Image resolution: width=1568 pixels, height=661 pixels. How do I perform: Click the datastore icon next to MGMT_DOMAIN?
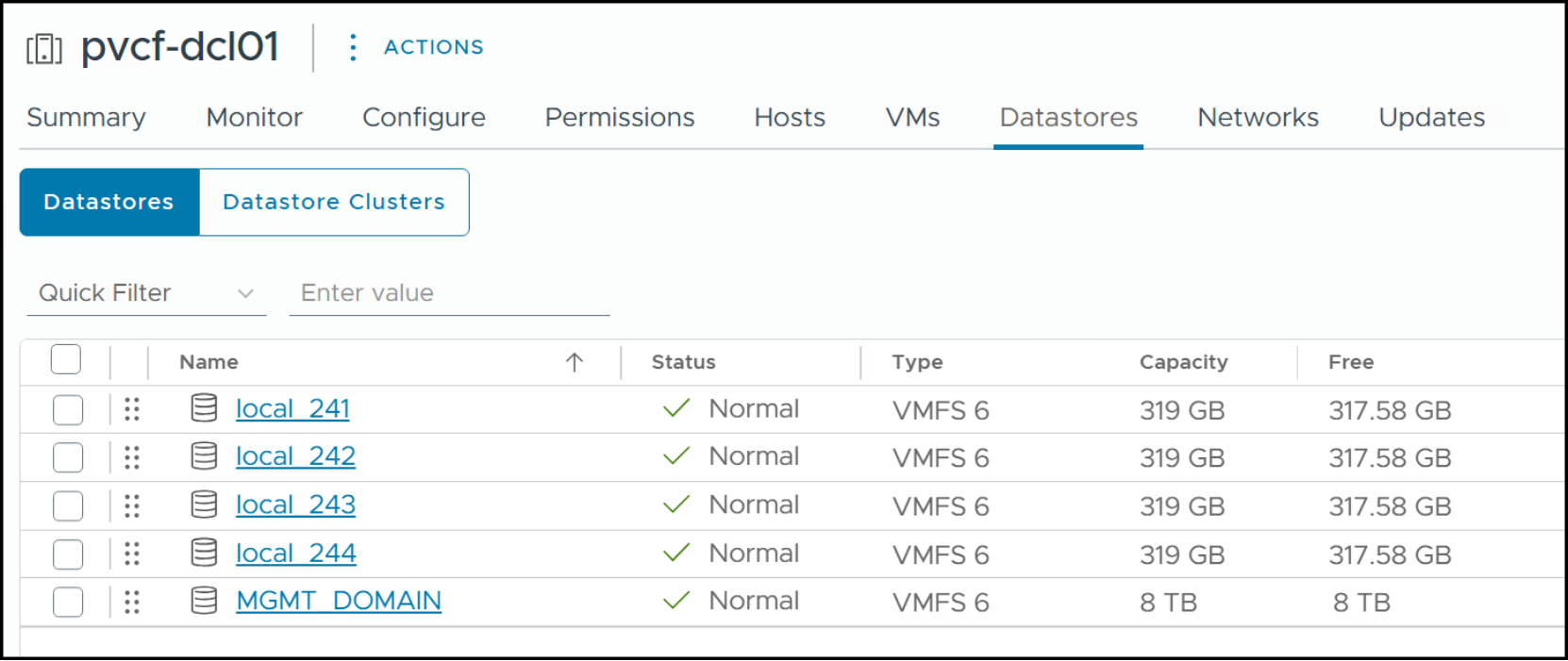[x=205, y=601]
